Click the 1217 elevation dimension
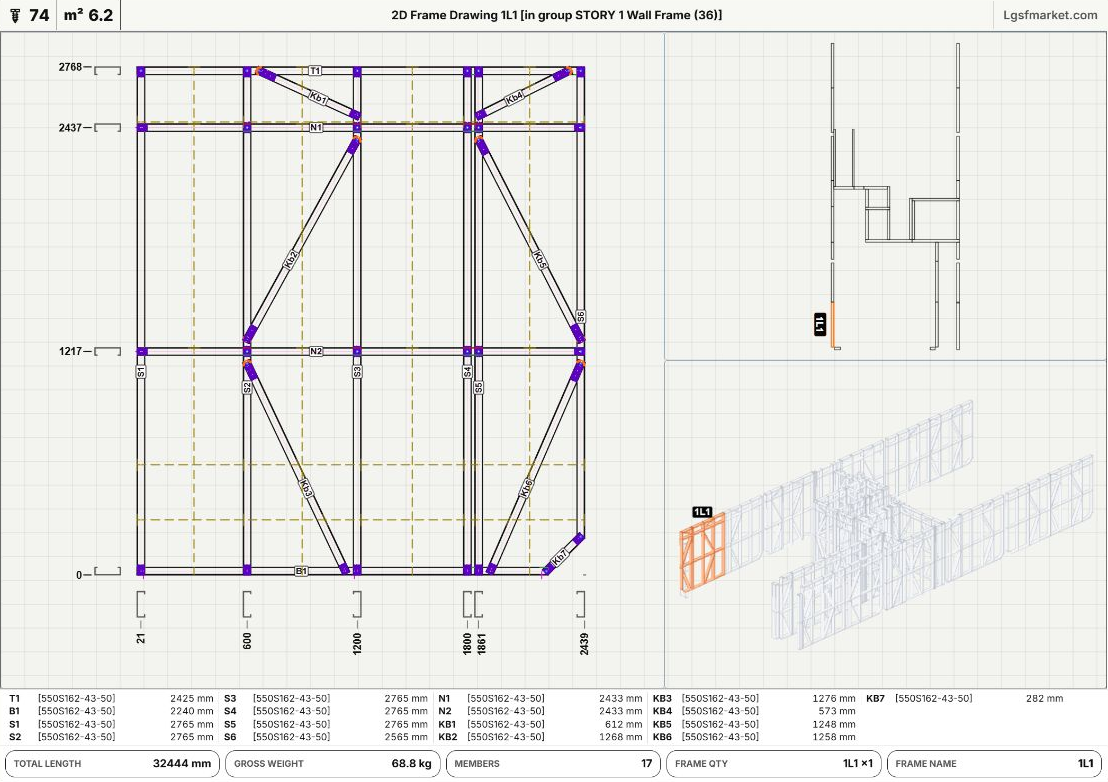Image resolution: width=1108 pixels, height=782 pixels. click(x=70, y=351)
